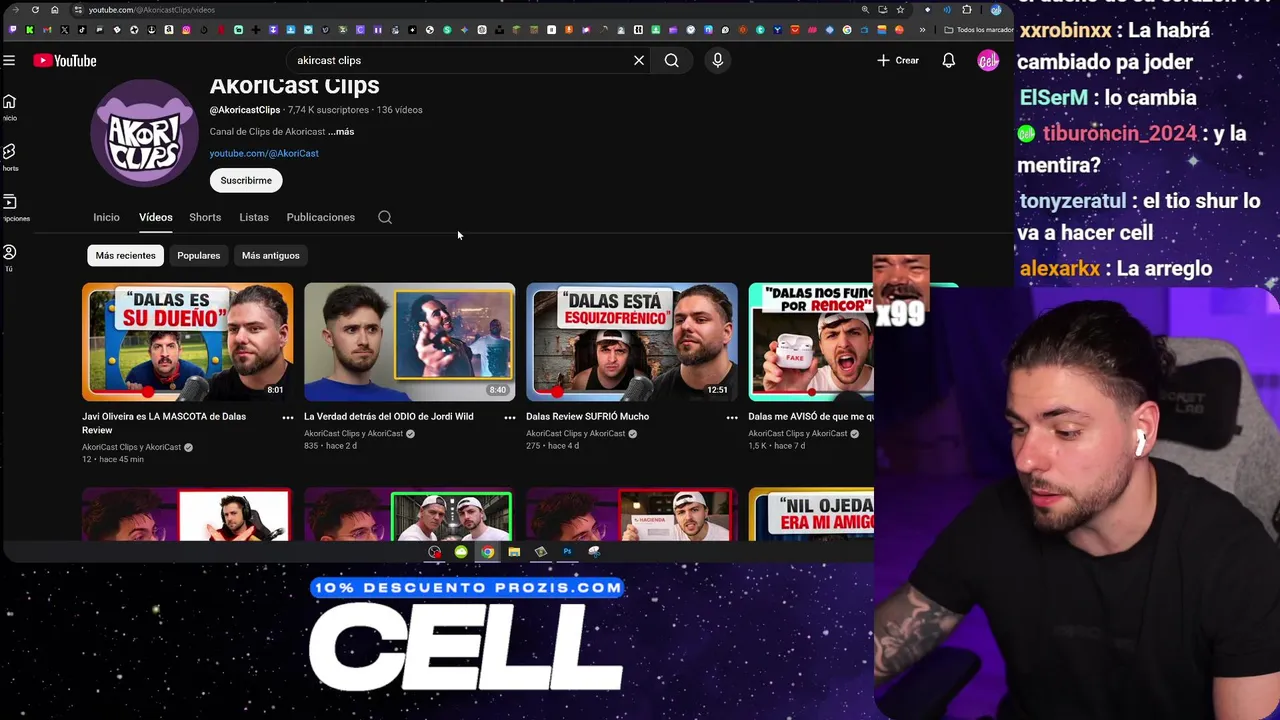Open Shorts in the left sidebar
1280x720 pixels.
(x=9, y=157)
